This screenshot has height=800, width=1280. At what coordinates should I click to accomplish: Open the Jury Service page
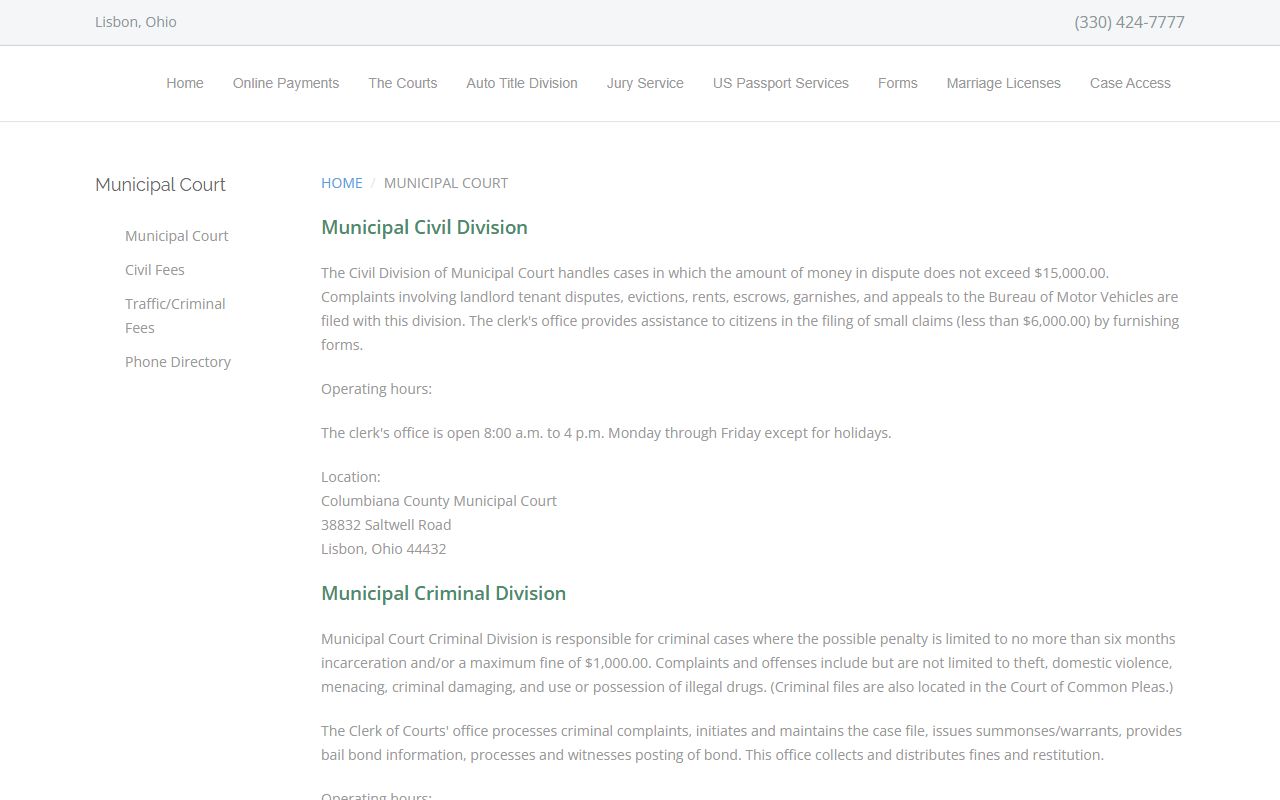pos(645,83)
